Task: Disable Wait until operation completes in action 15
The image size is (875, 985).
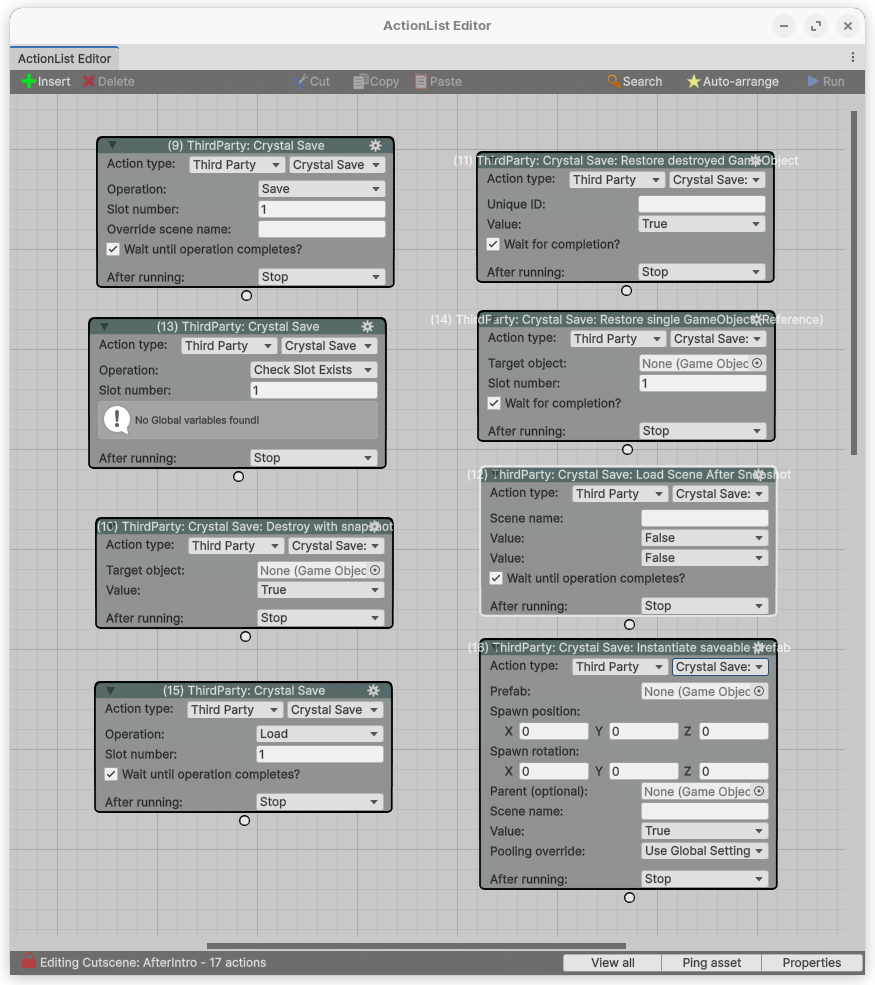Action: [x=111, y=775]
